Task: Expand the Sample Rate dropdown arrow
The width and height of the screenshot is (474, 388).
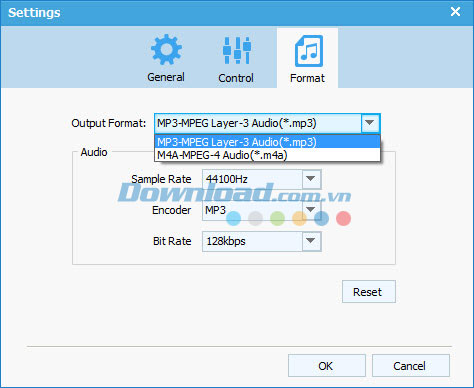Action: [x=311, y=179]
